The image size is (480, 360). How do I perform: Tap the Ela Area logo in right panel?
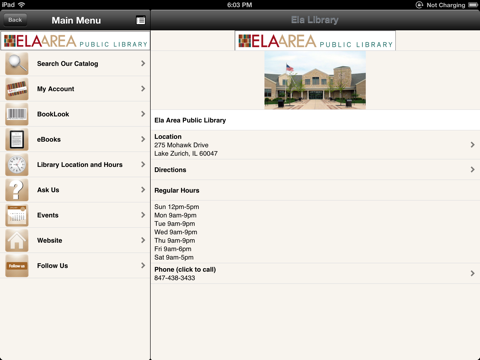click(315, 41)
